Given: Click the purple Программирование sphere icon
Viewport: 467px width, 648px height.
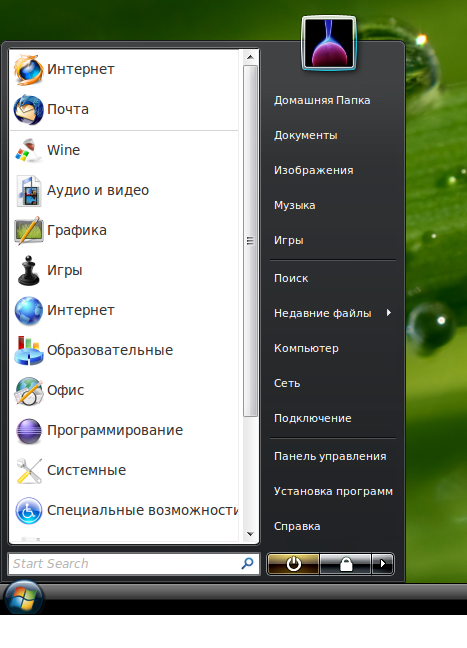Looking at the screenshot, I should [28, 431].
